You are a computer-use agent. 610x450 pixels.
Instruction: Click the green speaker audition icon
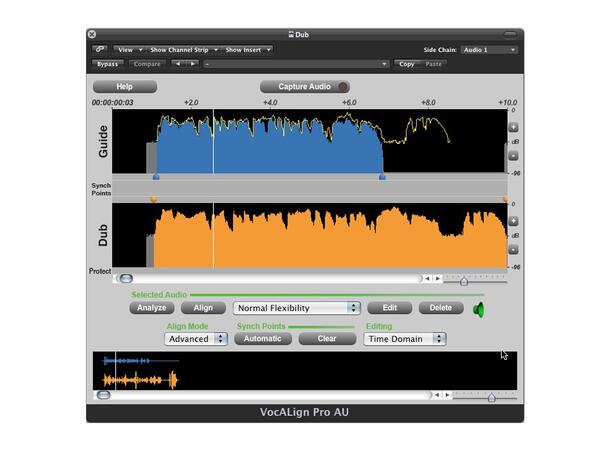click(479, 310)
